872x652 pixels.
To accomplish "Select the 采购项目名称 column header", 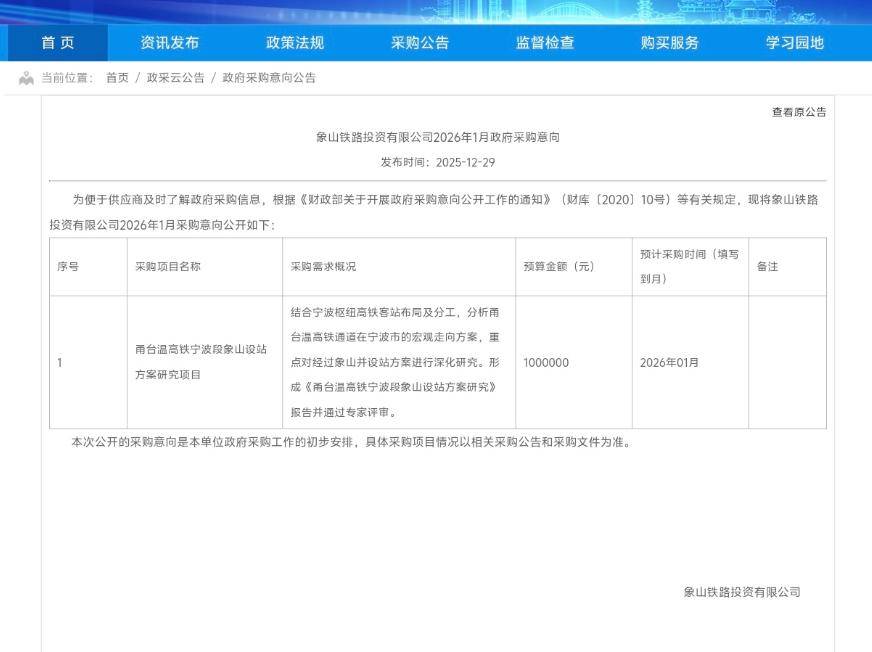I will click(x=168, y=267).
